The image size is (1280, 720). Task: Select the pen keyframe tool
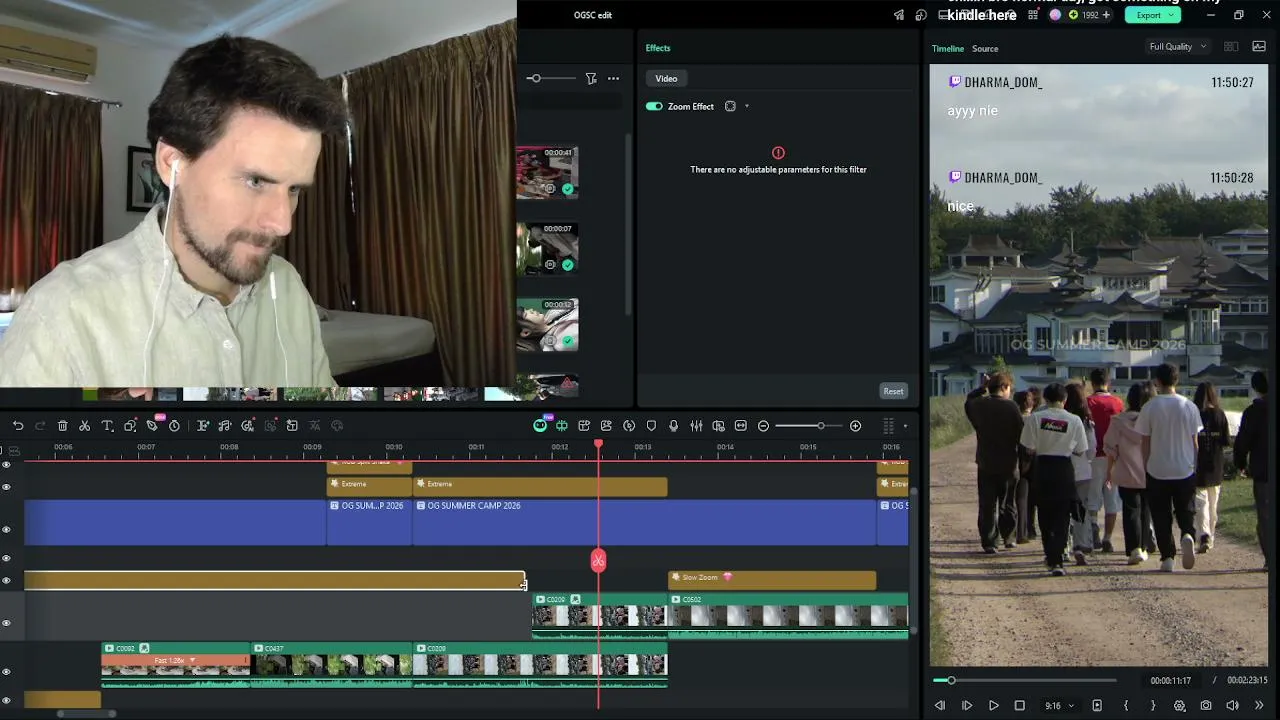pyautogui.click(x=152, y=426)
